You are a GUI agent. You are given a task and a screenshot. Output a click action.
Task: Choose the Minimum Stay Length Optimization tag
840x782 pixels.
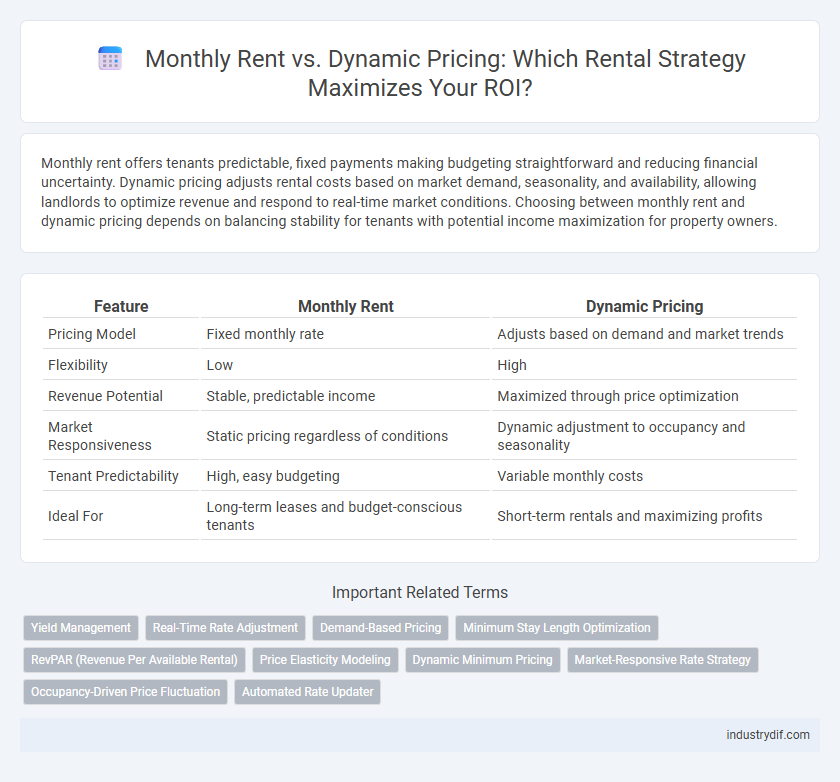[x=557, y=628]
